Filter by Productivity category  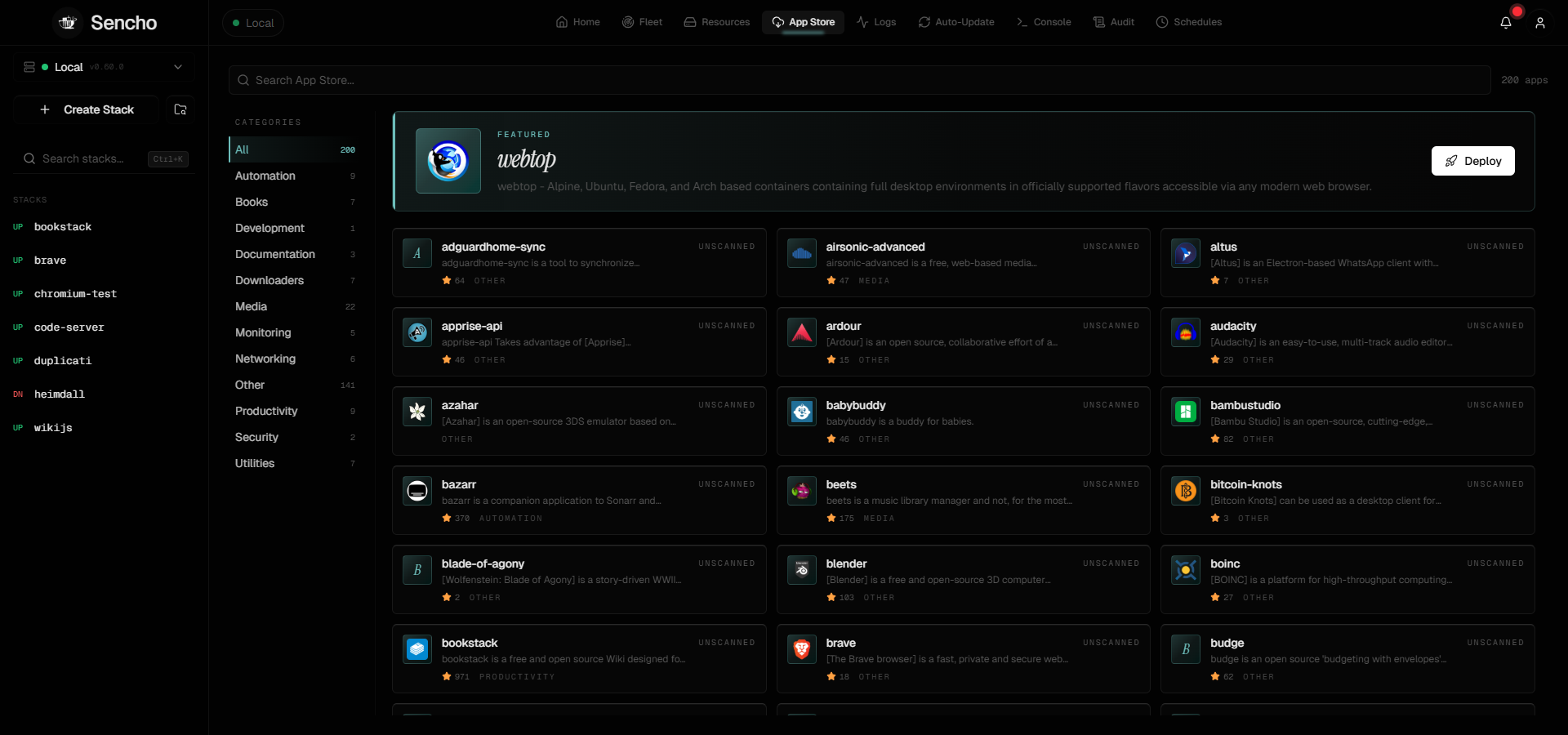296,411
